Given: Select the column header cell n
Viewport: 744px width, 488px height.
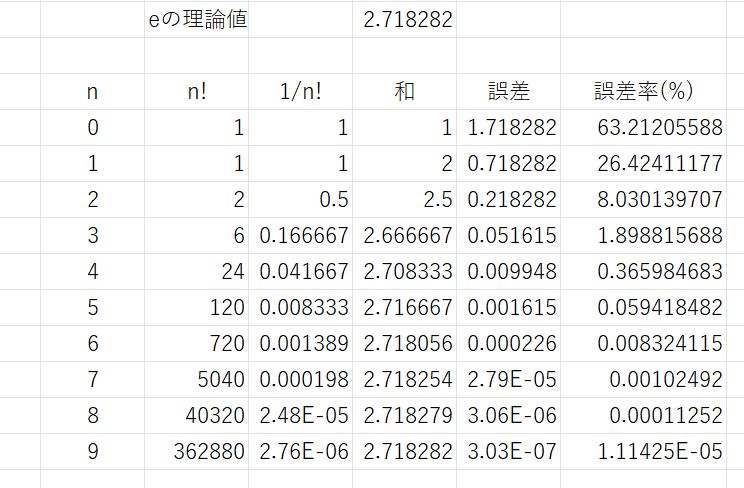Looking at the screenshot, I should [92, 91].
